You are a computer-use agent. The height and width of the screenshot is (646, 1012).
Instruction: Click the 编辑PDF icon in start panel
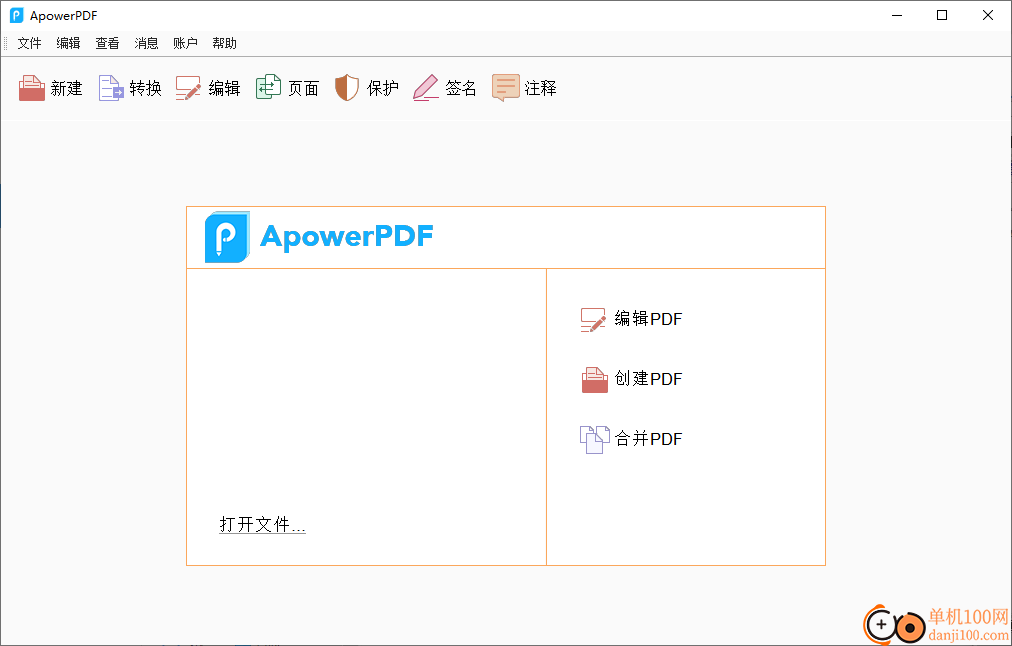tap(593, 319)
